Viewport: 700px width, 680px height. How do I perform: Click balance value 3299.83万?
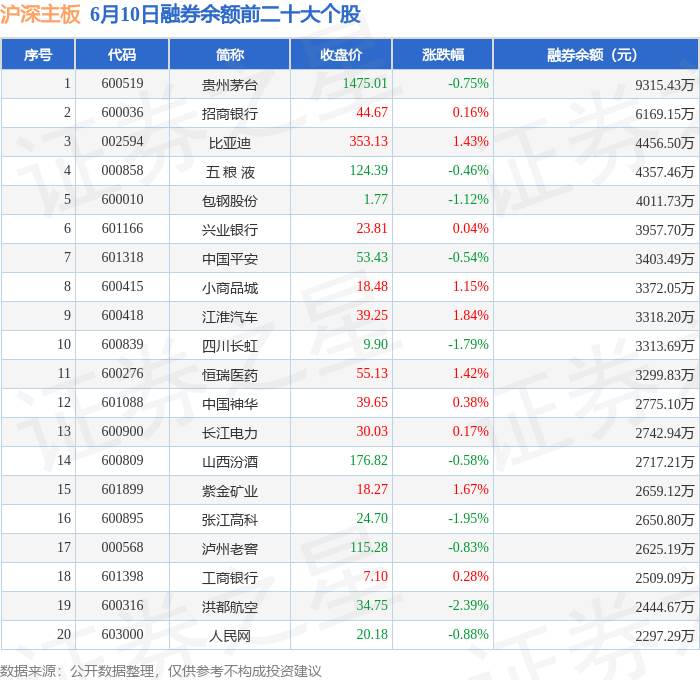point(665,375)
